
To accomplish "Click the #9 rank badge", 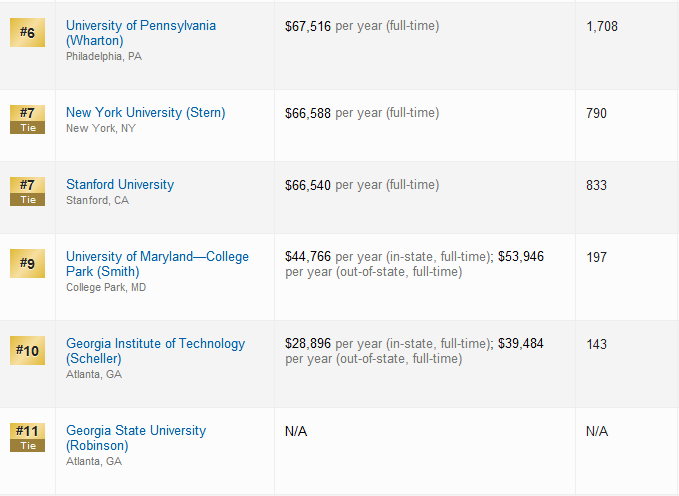I will tap(27, 263).
